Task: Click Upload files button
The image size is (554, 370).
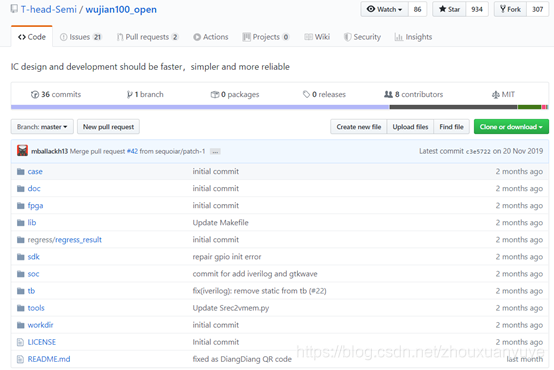Action: pyautogui.click(x=410, y=127)
